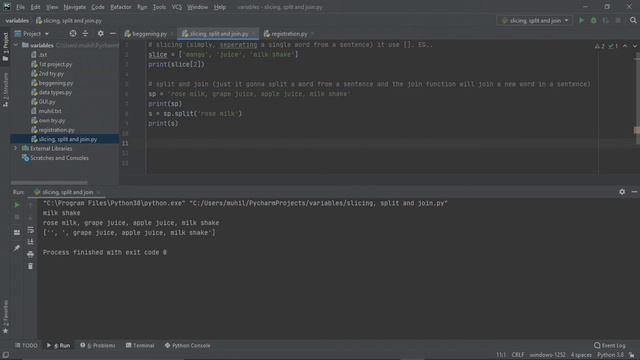Open the Python 3.8 interpreter selector

click(611, 355)
